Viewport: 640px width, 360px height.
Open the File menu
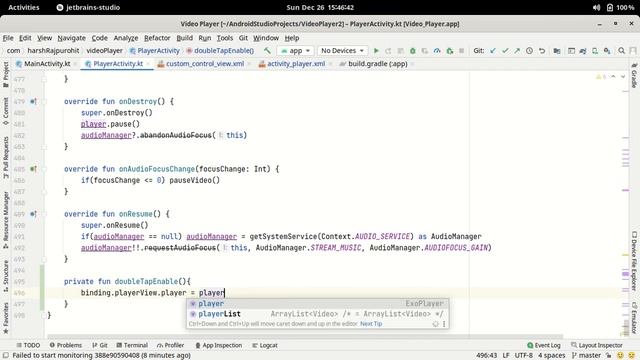(8, 38)
